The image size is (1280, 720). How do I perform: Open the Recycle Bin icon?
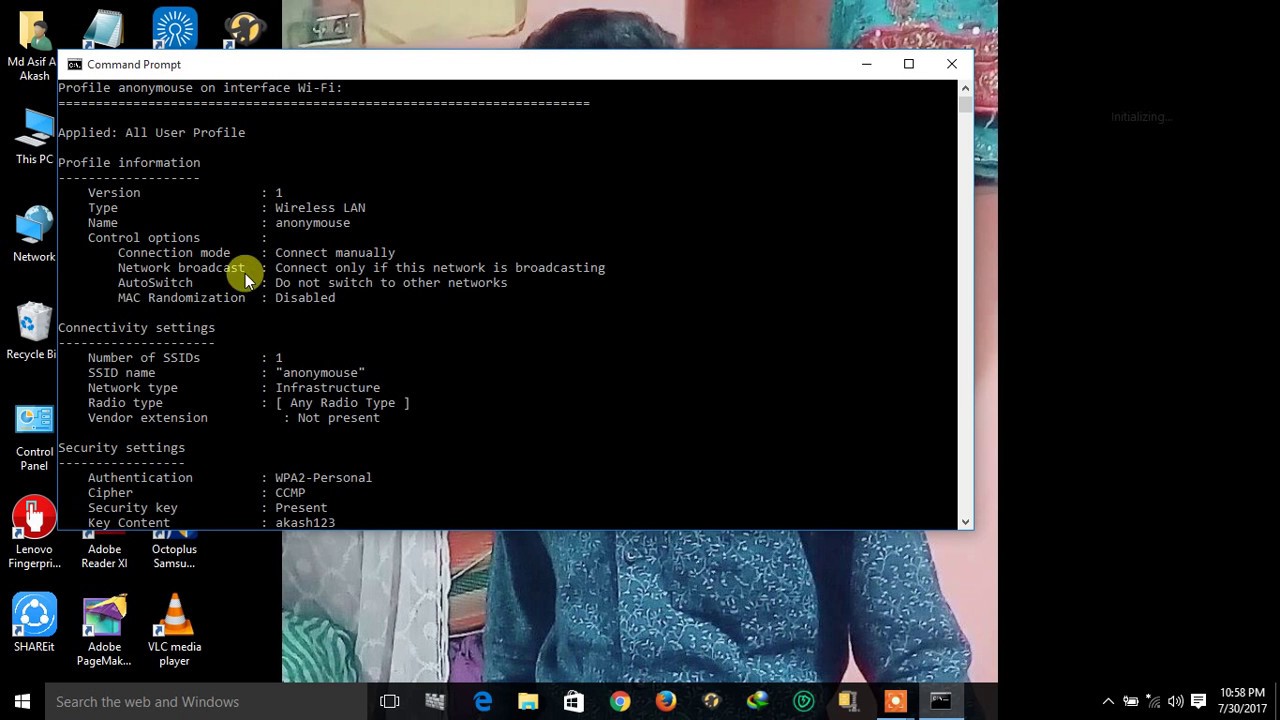34,332
